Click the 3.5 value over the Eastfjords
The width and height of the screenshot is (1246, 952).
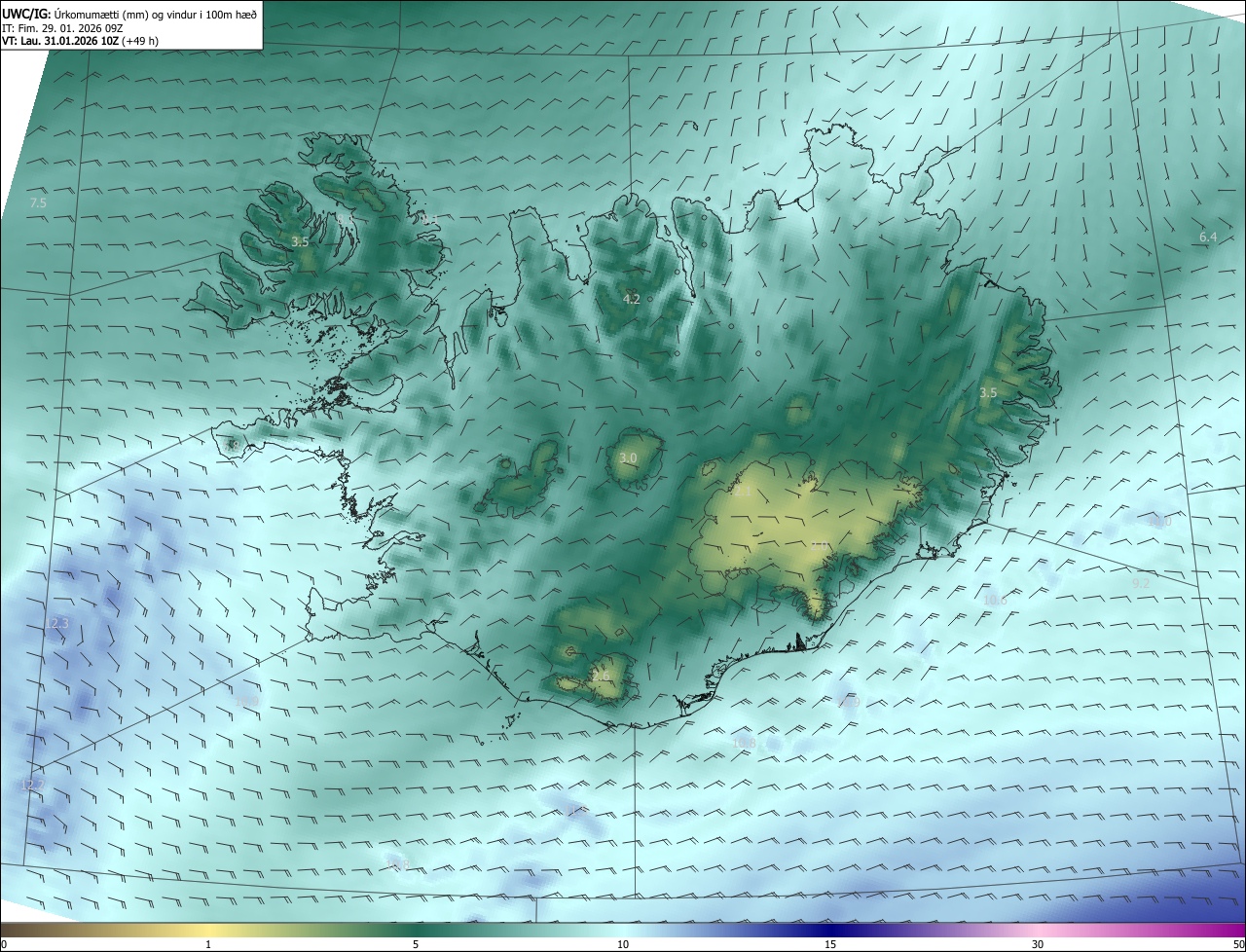point(988,392)
